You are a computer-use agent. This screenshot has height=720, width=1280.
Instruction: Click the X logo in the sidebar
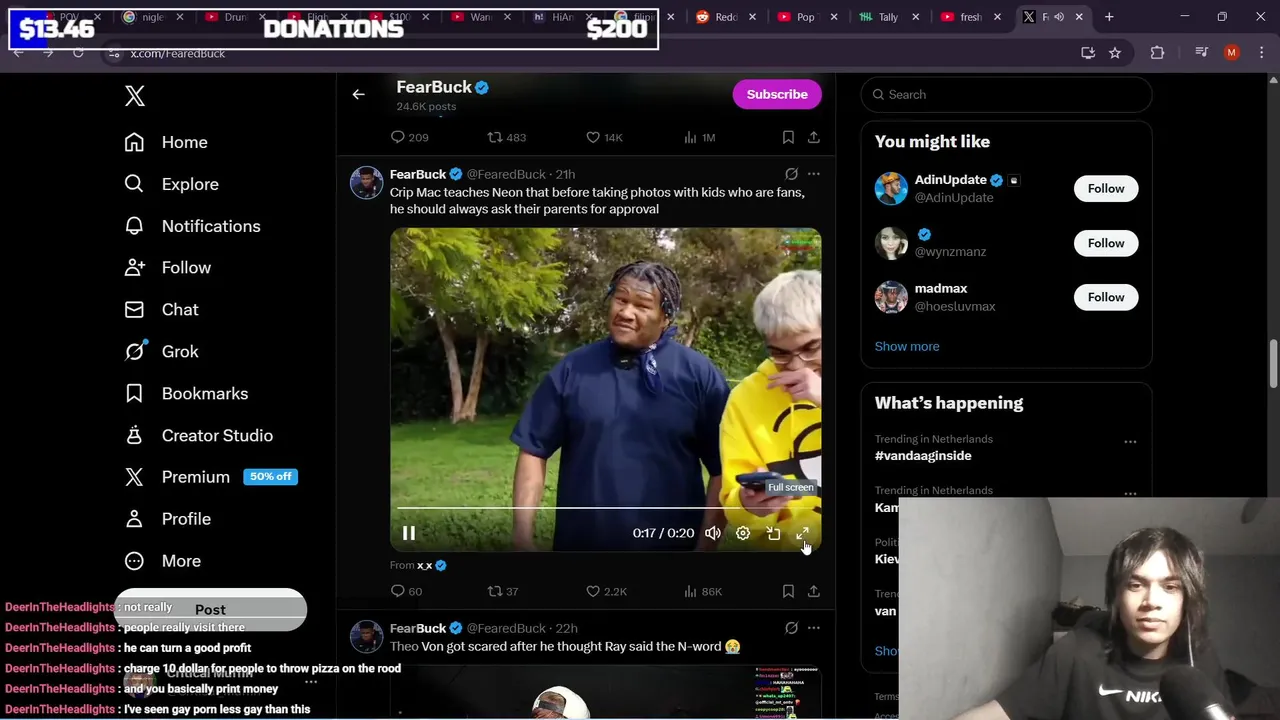(x=135, y=96)
